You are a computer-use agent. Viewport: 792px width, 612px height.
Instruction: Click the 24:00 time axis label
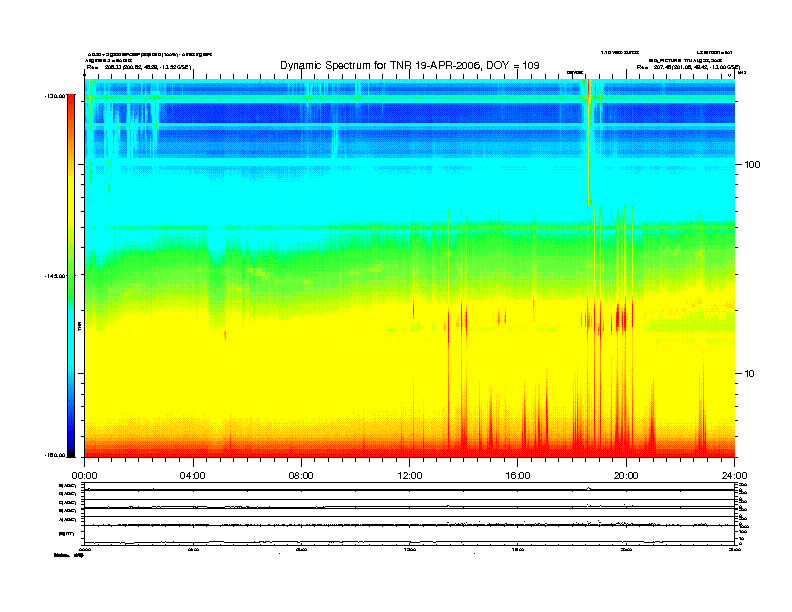[734, 476]
